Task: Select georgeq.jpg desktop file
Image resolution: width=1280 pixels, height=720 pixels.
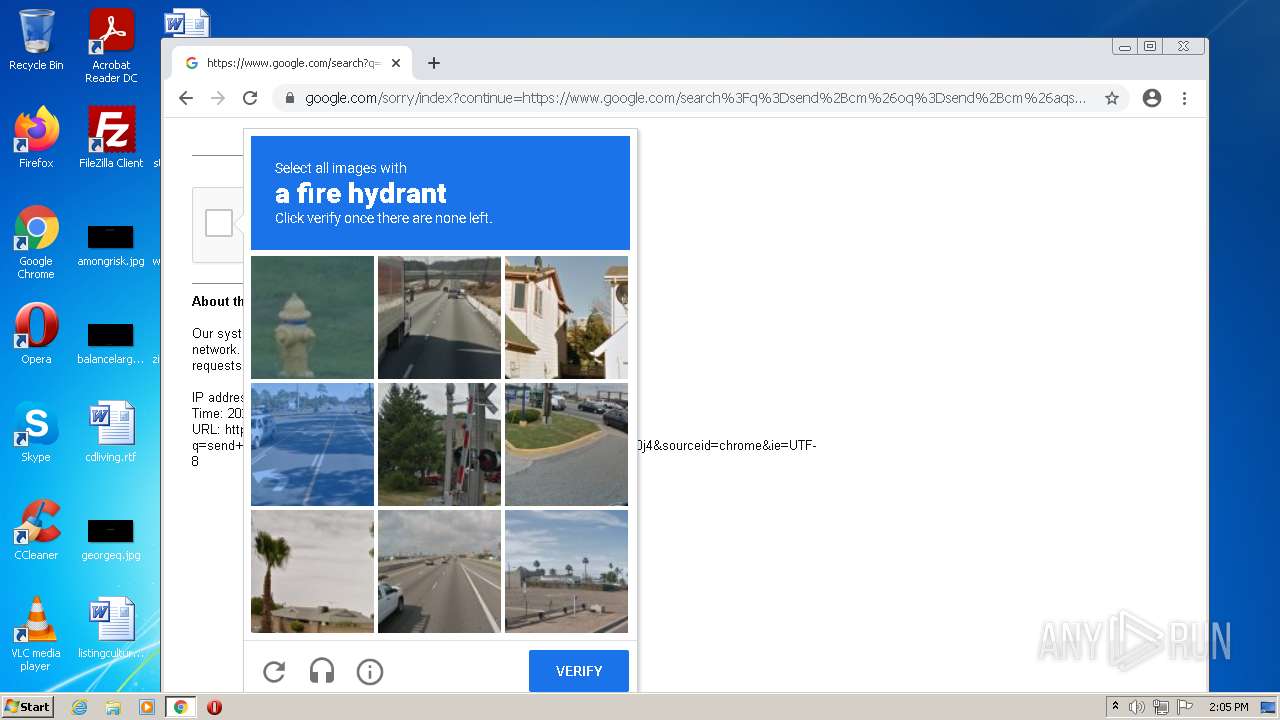Action: point(111,538)
